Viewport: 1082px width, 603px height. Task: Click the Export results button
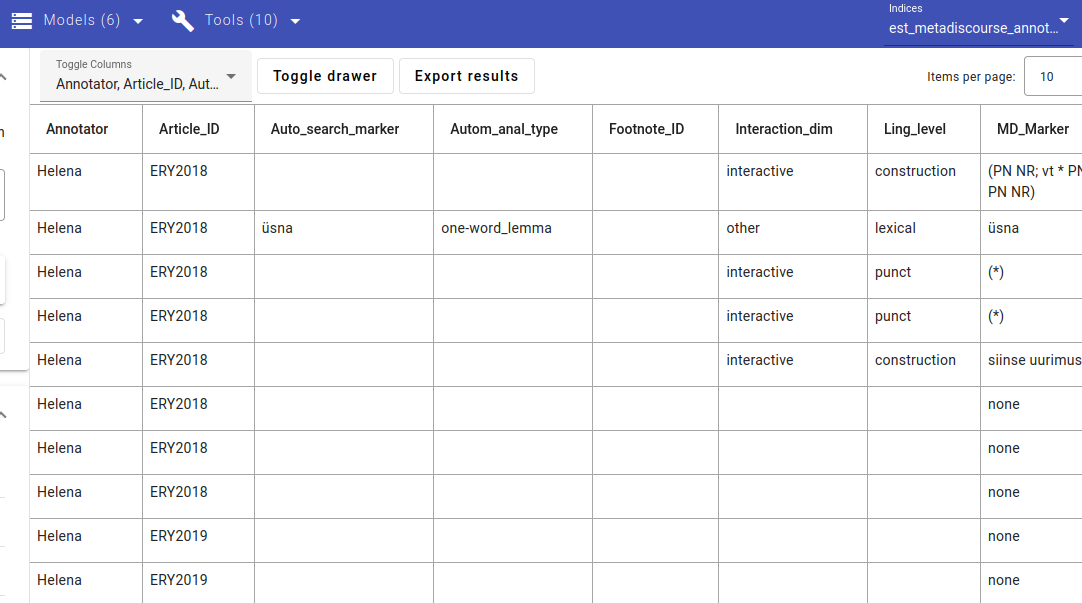[466, 76]
